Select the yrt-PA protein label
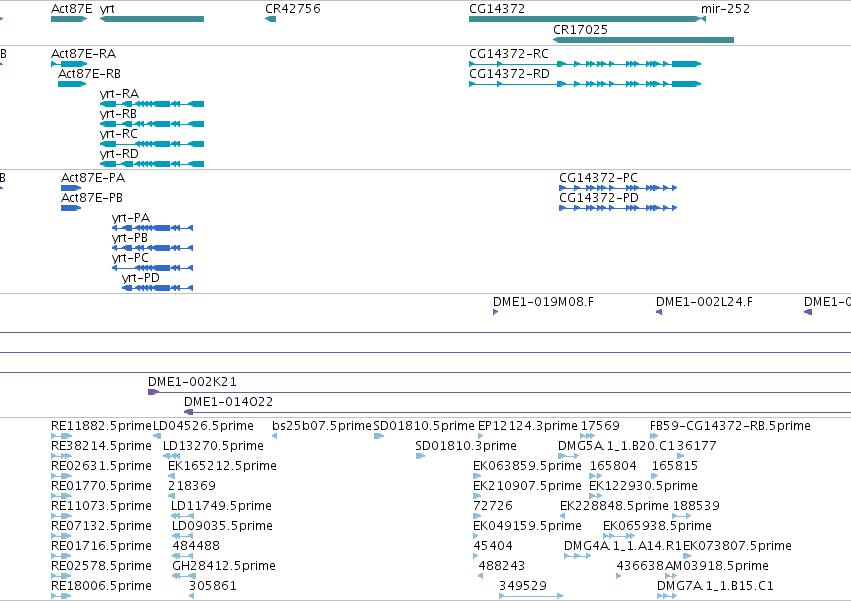The width and height of the screenshot is (851, 601). coord(131,218)
